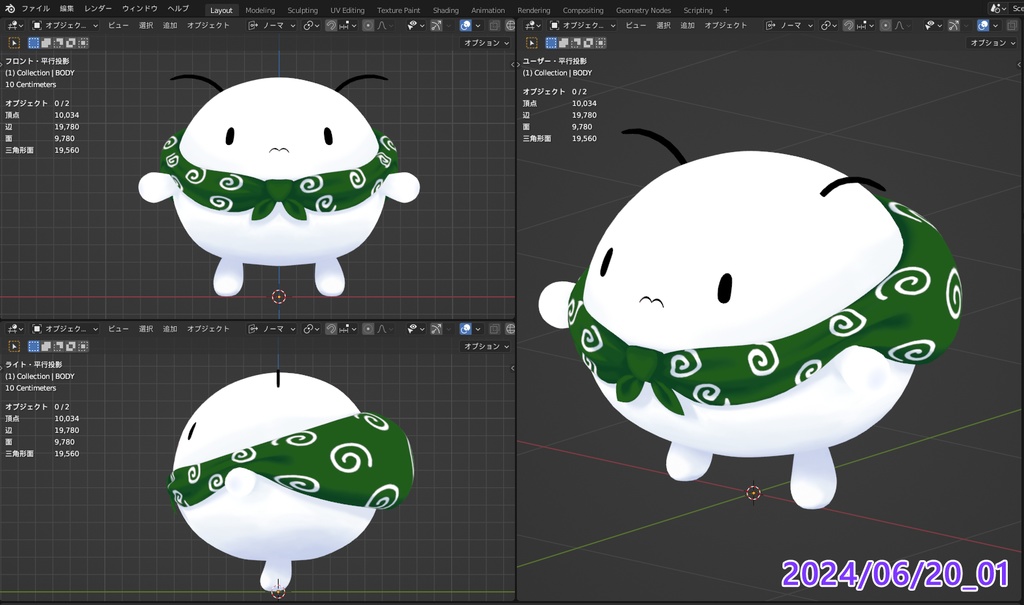Switch to the Geometry Nodes workspace tab
This screenshot has width=1024, height=605.
(x=643, y=10)
